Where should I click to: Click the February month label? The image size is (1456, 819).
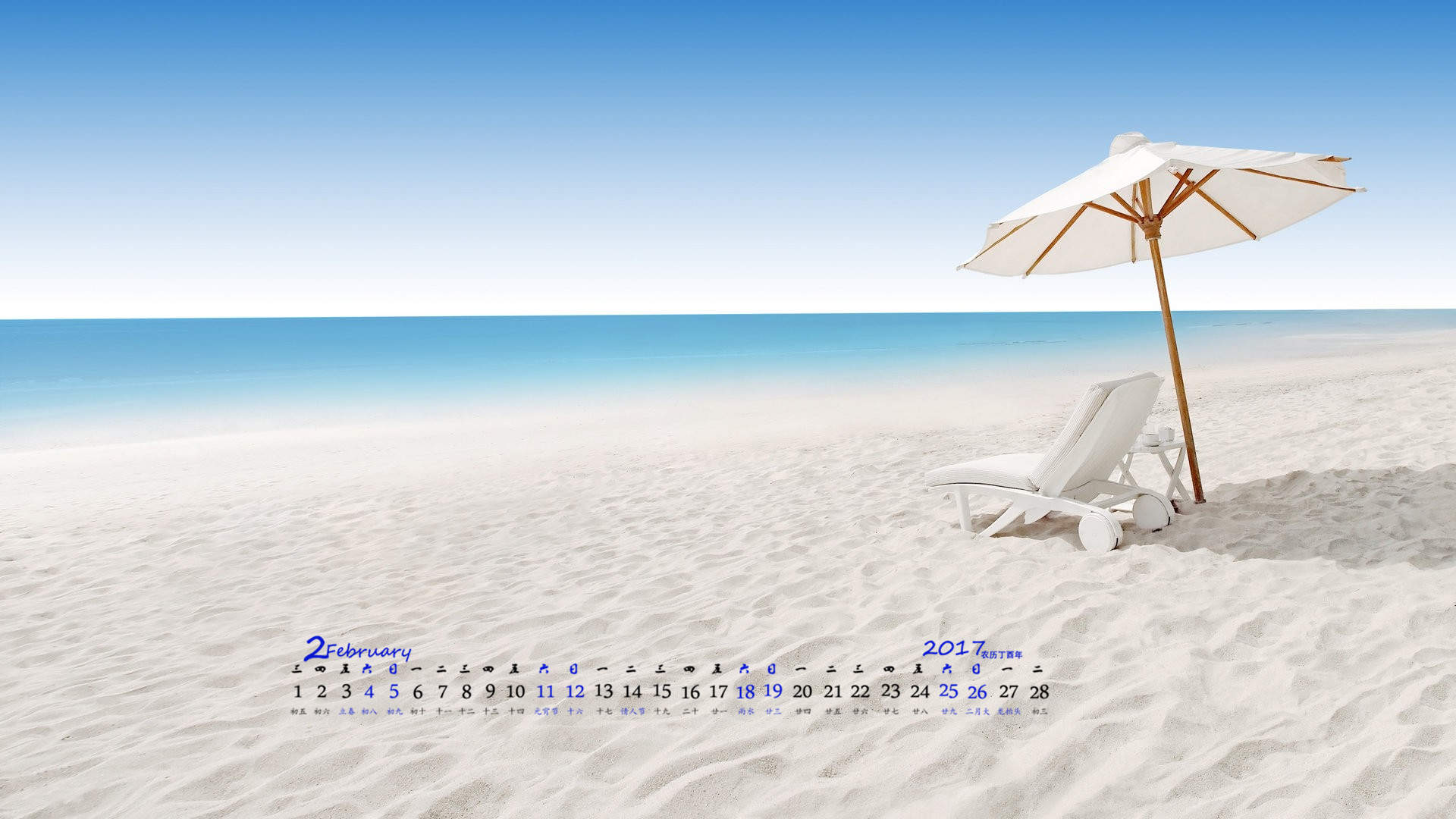click(x=369, y=651)
